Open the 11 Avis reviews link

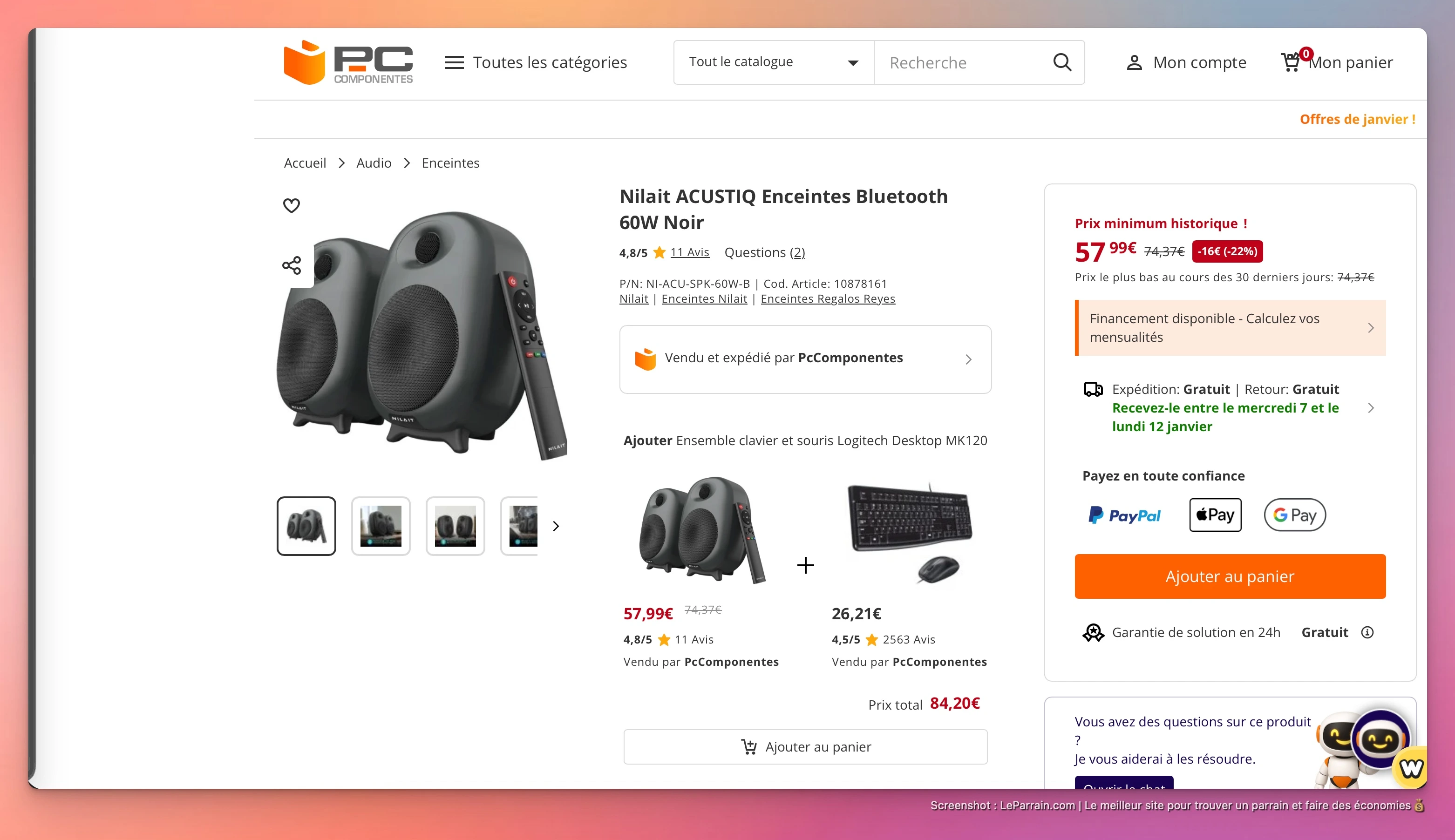[x=689, y=252]
